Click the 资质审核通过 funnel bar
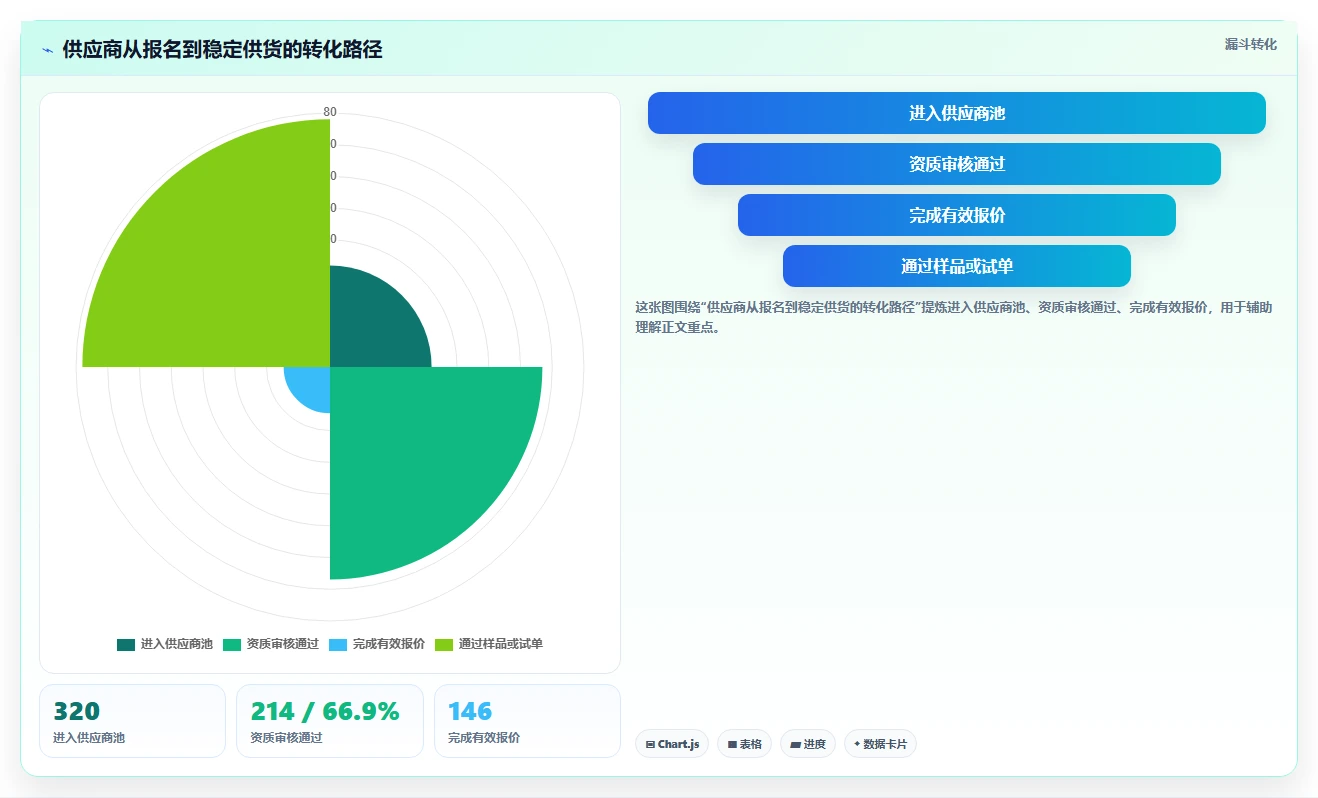The width and height of the screenshot is (1318, 798). click(957, 164)
